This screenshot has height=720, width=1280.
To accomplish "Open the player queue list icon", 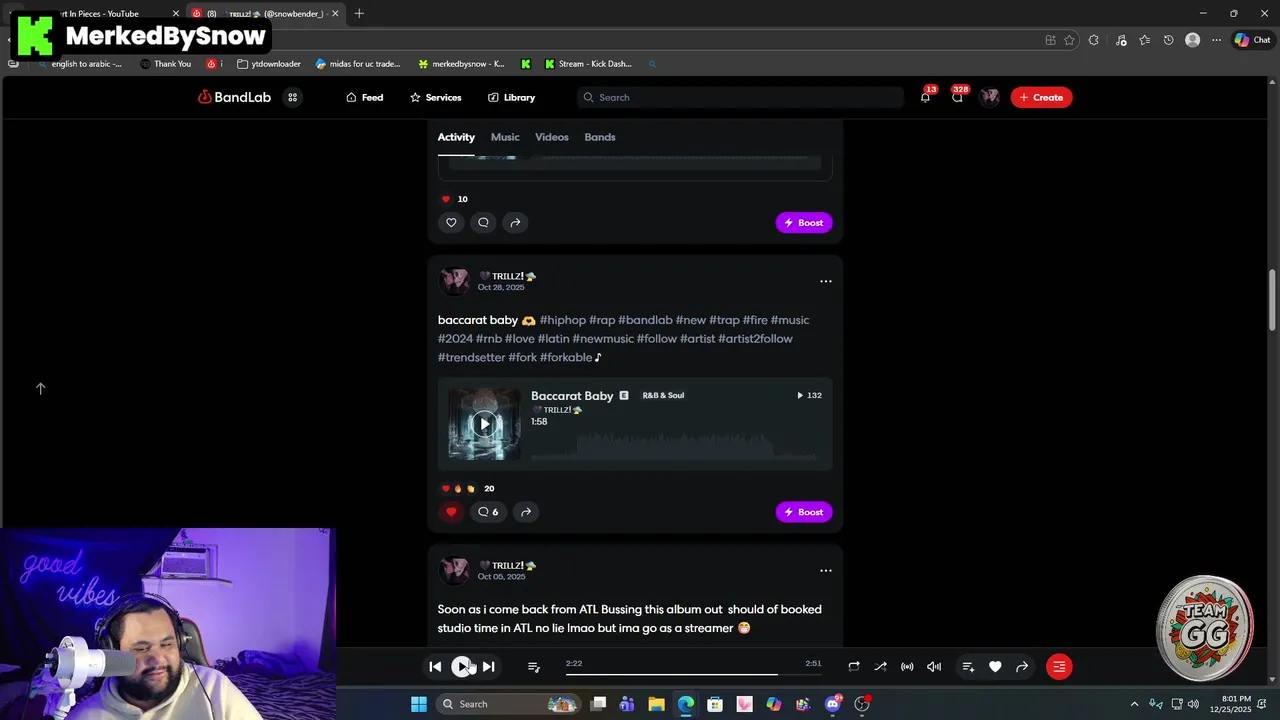I will (534, 667).
